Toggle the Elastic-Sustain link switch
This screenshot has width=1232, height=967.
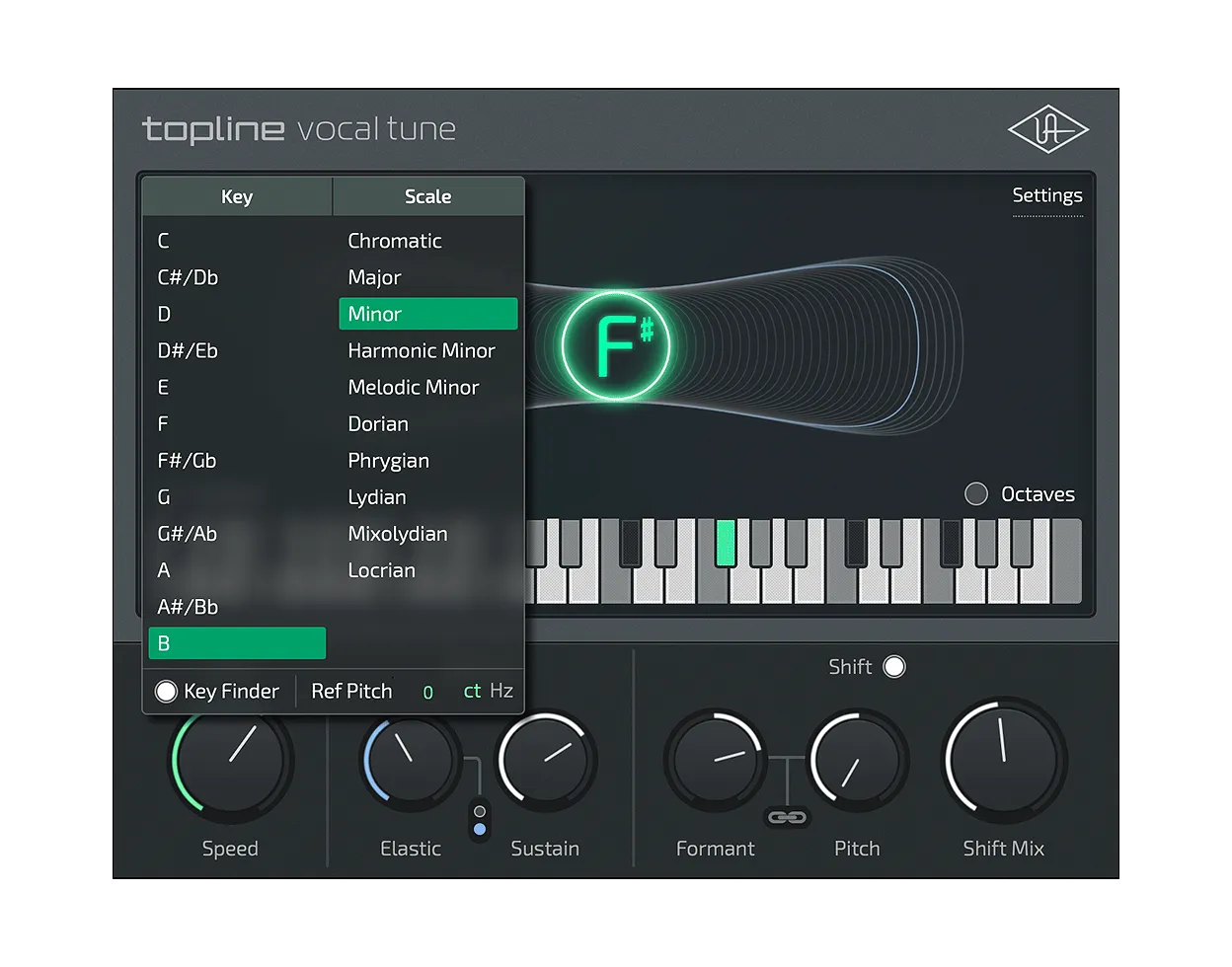click(480, 820)
